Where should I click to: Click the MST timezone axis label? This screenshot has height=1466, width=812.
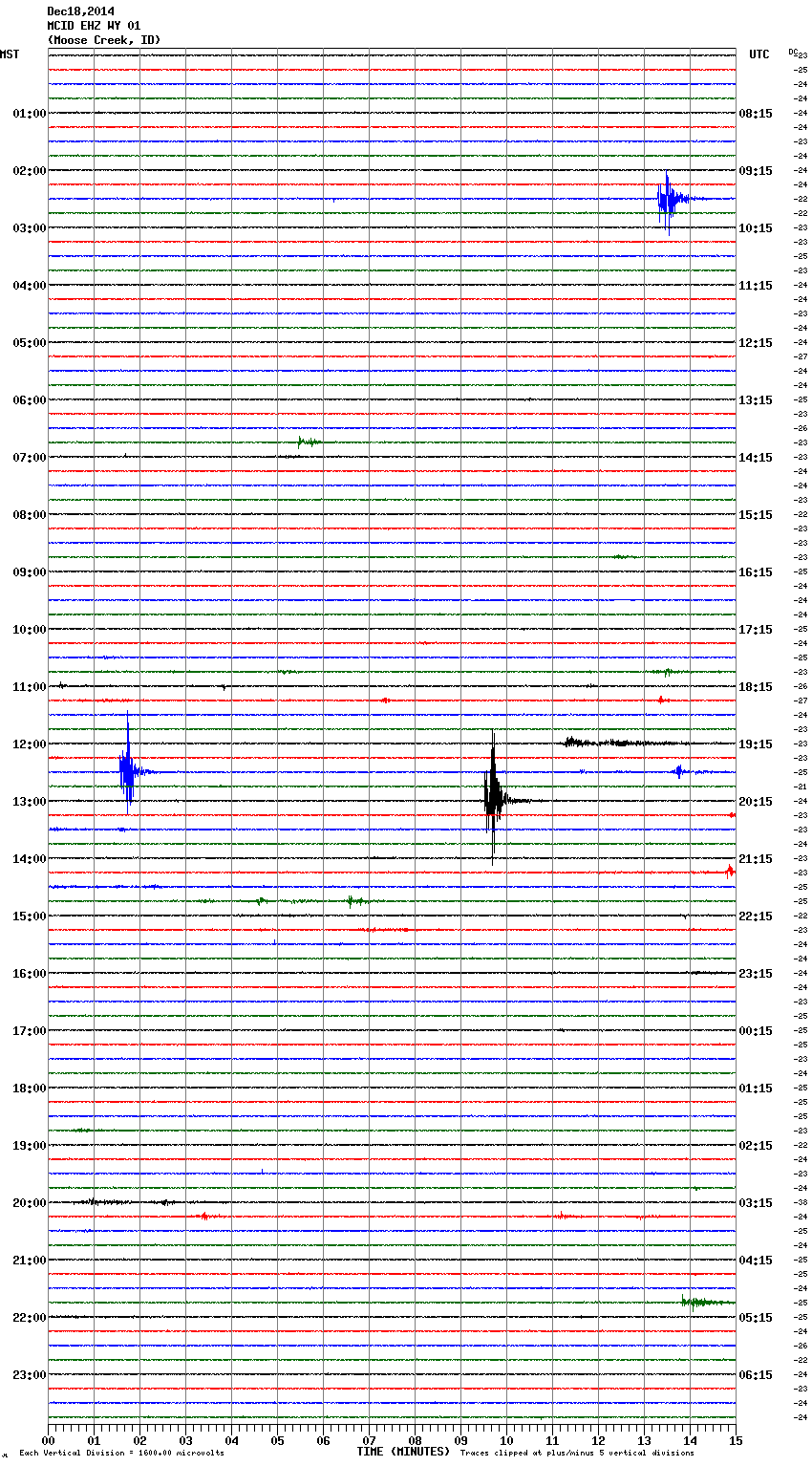10,54
